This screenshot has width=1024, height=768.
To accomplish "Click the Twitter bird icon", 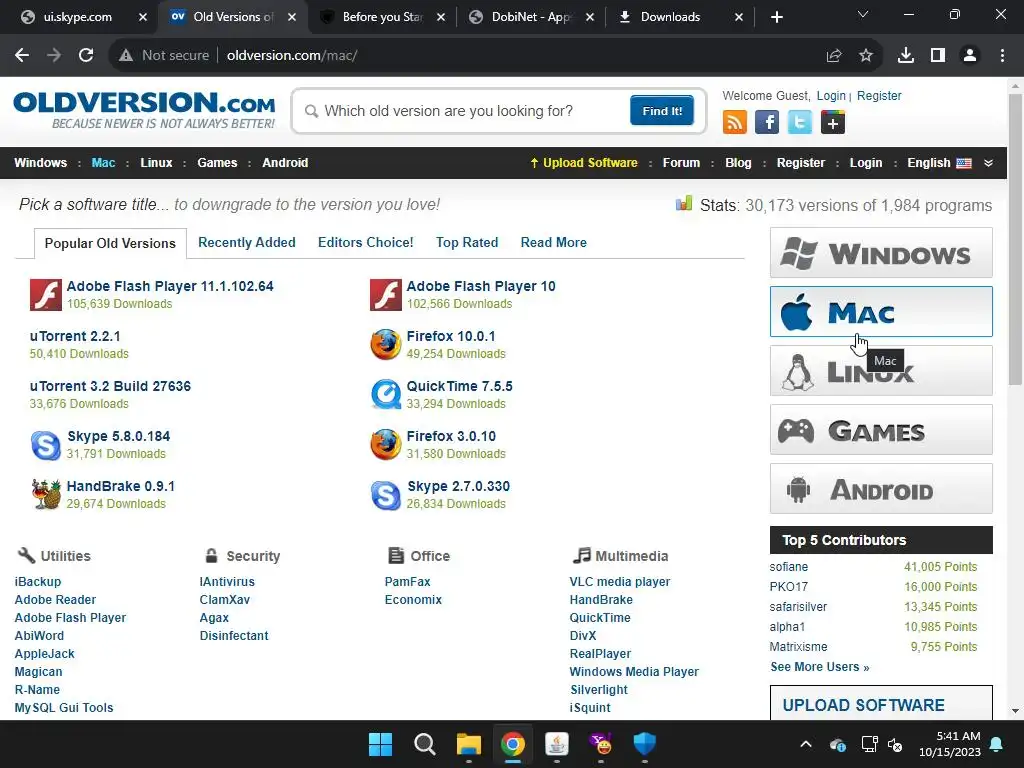I will click(x=799, y=122).
